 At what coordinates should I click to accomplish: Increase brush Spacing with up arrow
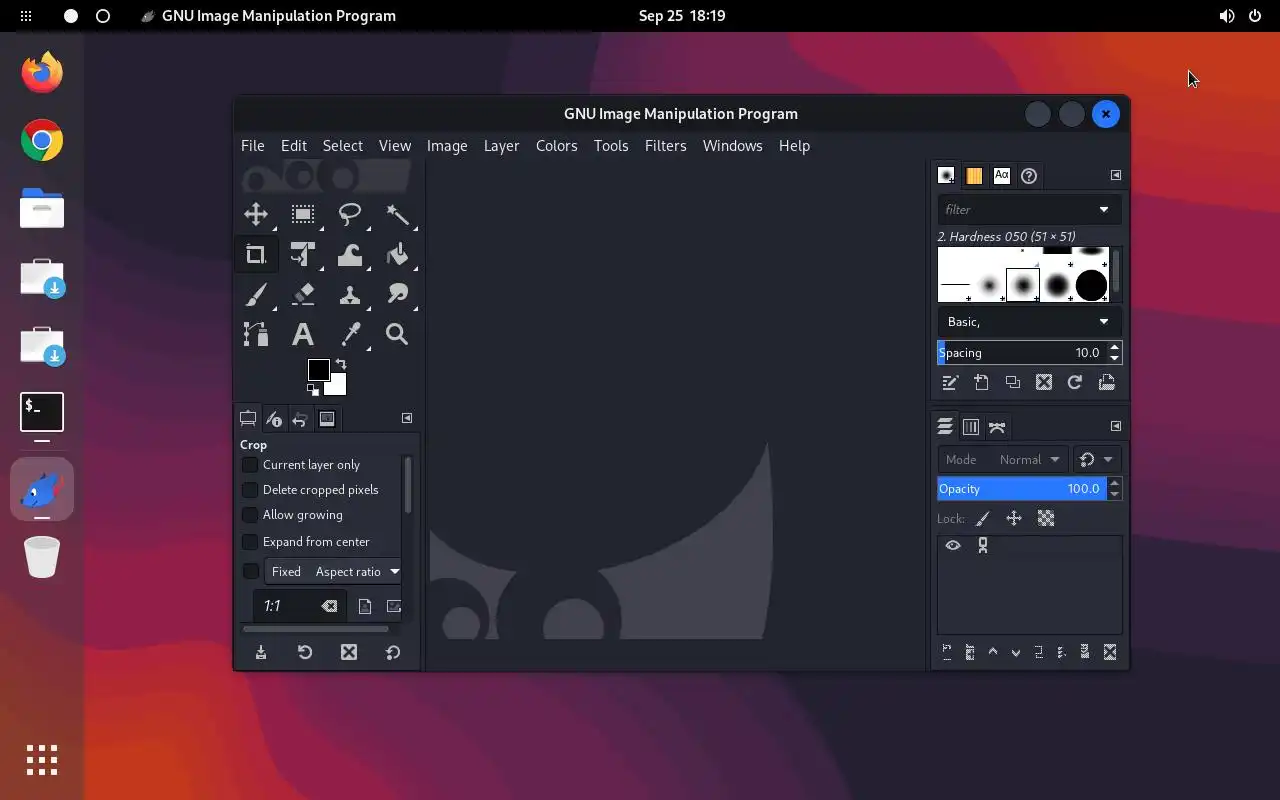1115,347
